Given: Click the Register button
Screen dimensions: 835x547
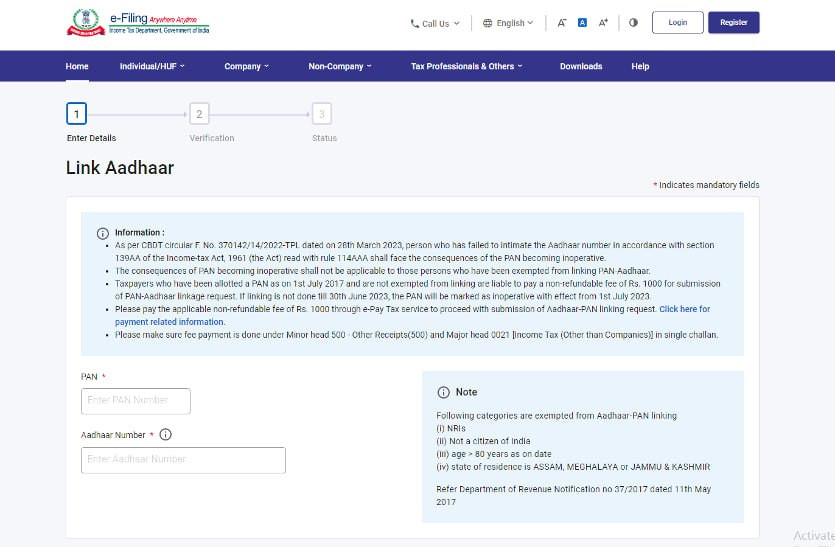Looking at the screenshot, I should point(733,22).
